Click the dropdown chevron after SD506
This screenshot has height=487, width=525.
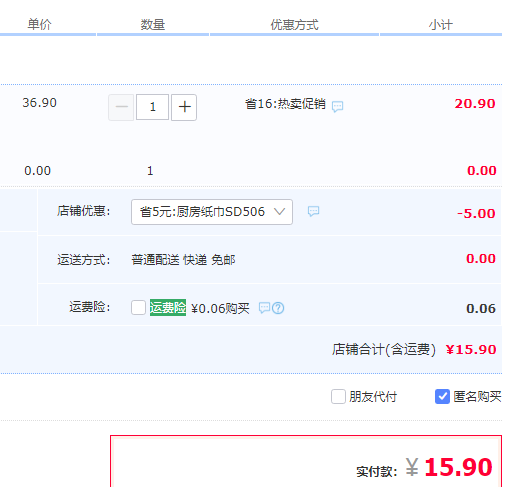point(279,212)
